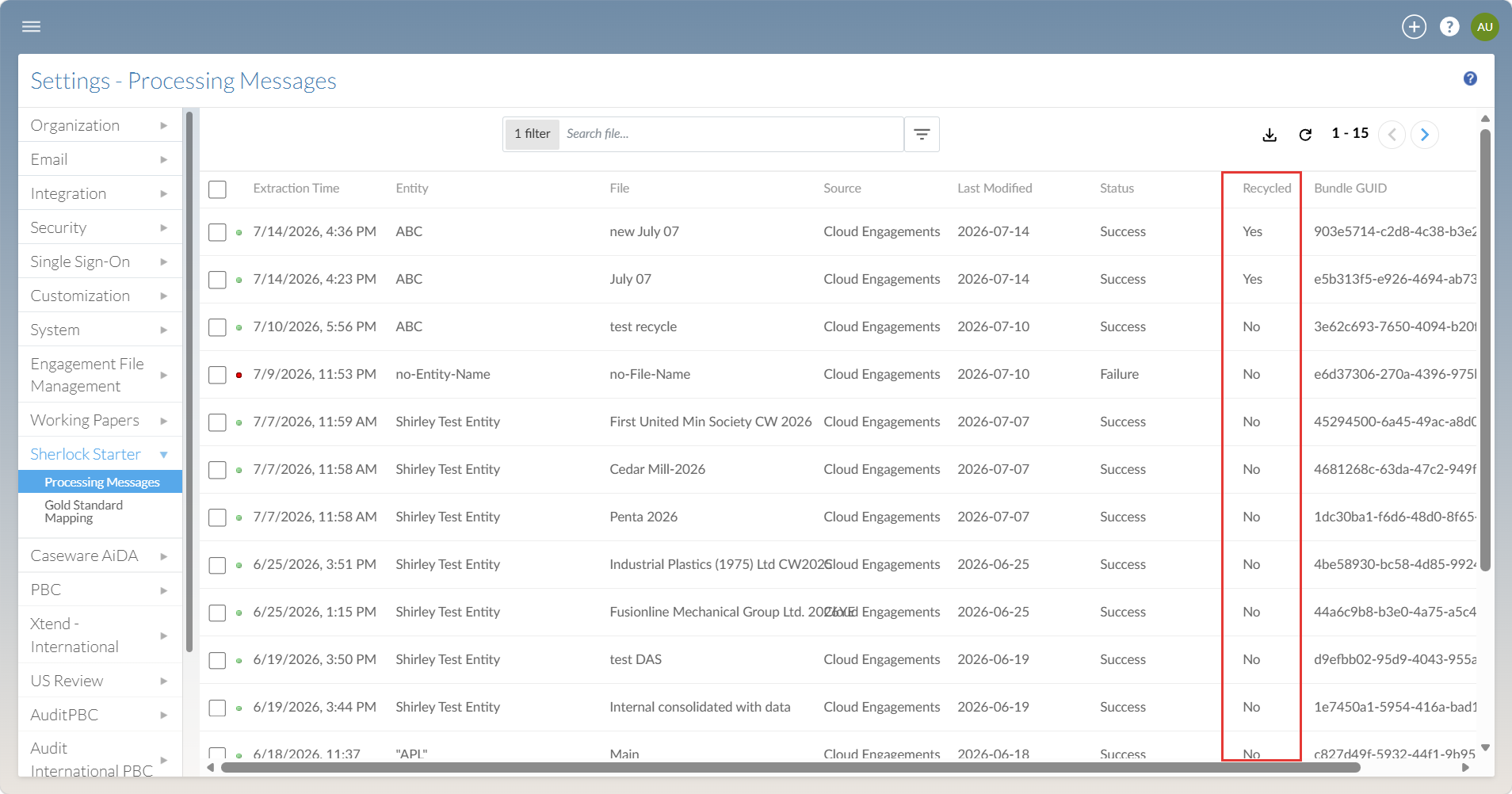Click the sidebar vertical scrollbar

(x=189, y=380)
